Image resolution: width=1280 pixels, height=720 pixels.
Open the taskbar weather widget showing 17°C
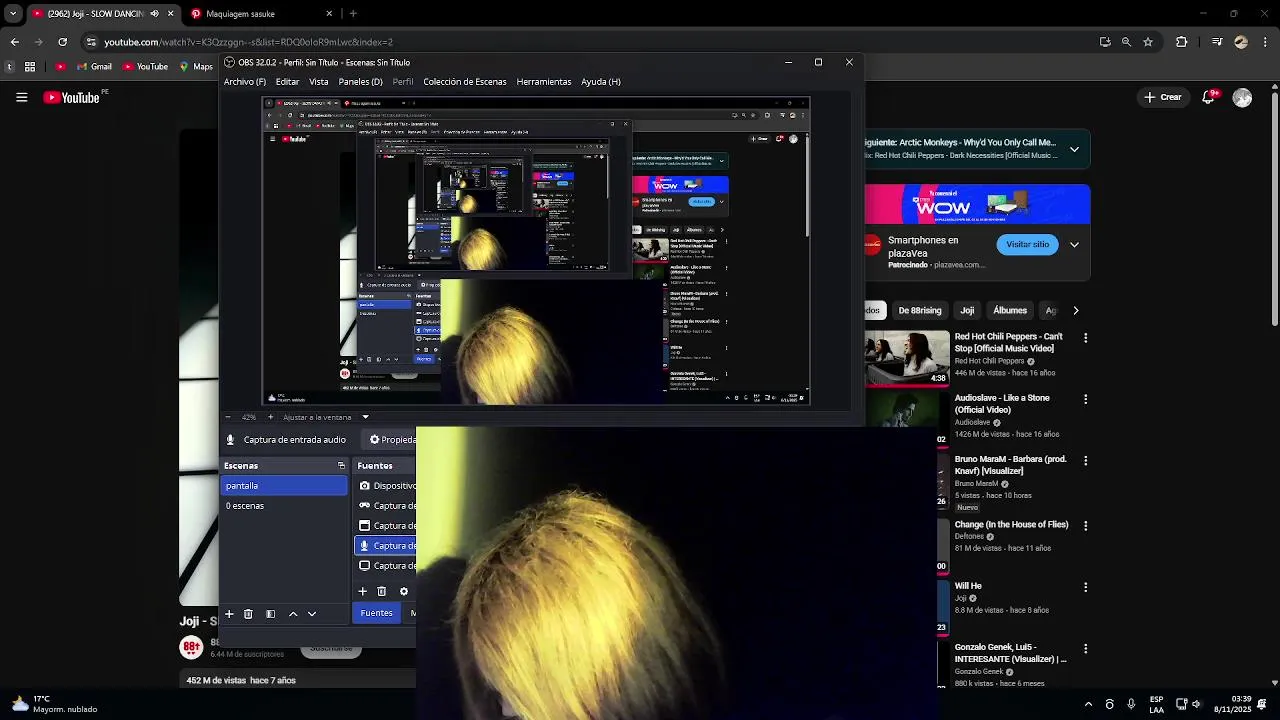tap(55, 704)
